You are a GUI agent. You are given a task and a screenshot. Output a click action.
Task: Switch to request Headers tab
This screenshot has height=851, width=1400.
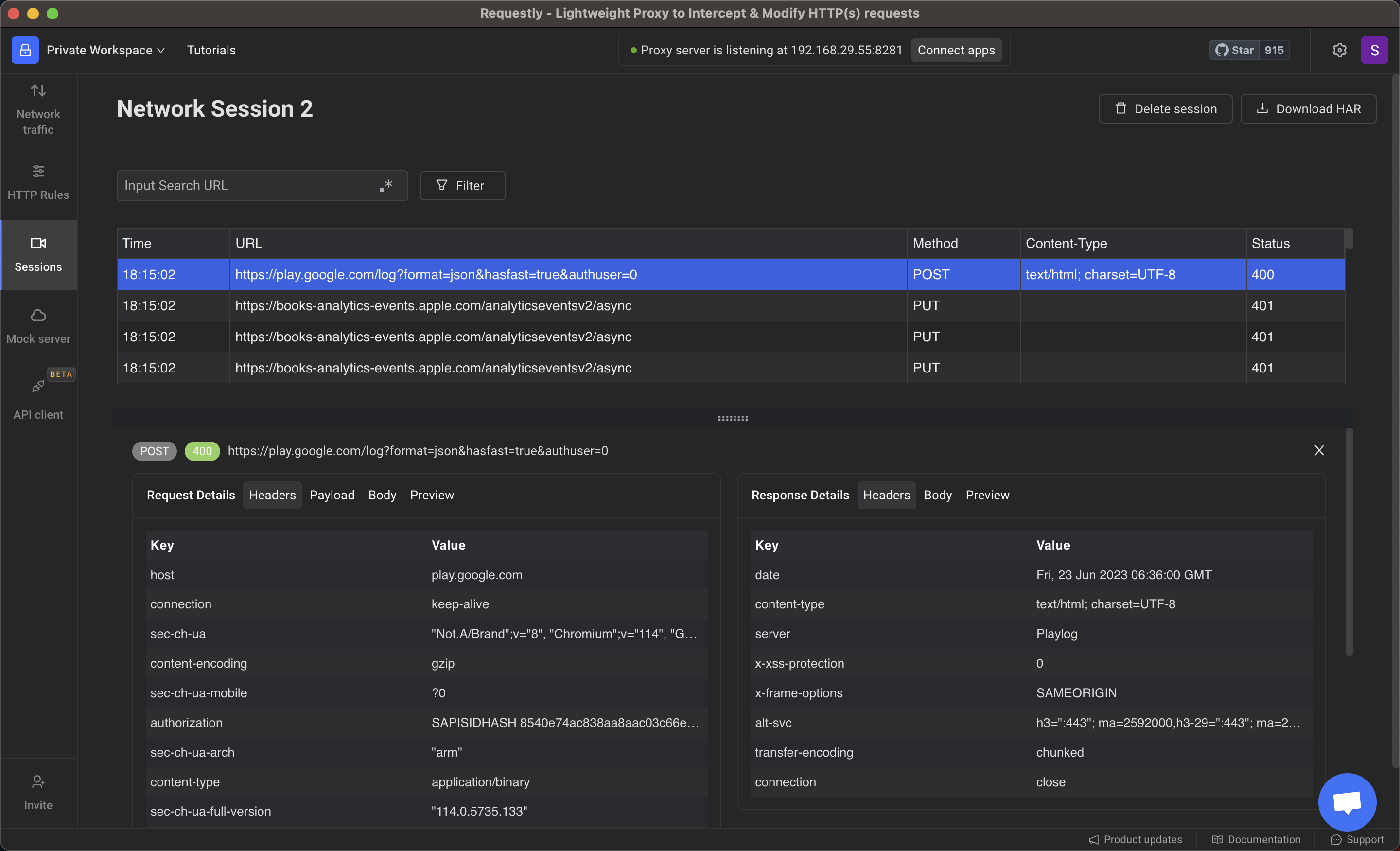point(272,495)
